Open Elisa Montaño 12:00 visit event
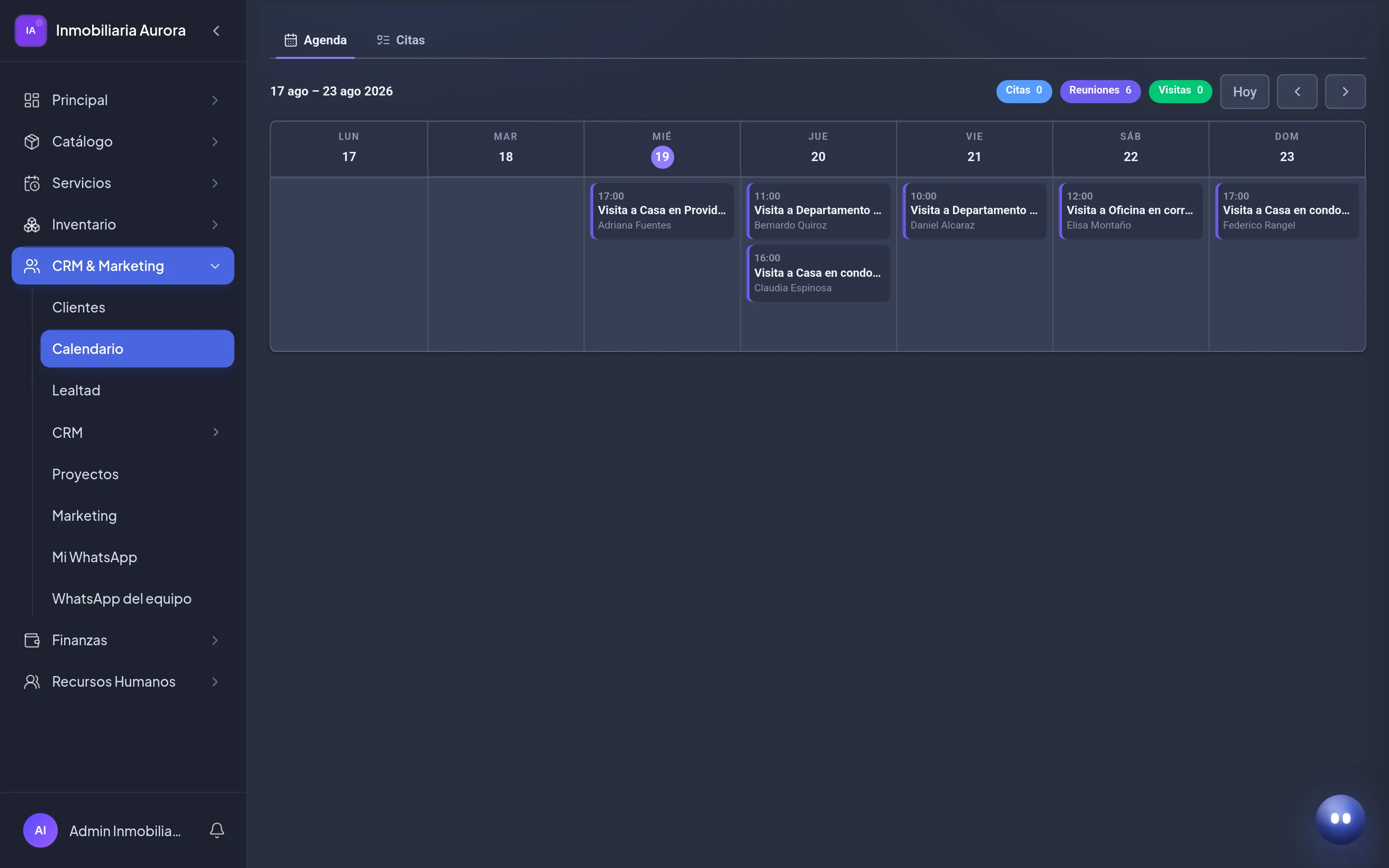 coord(1130,211)
